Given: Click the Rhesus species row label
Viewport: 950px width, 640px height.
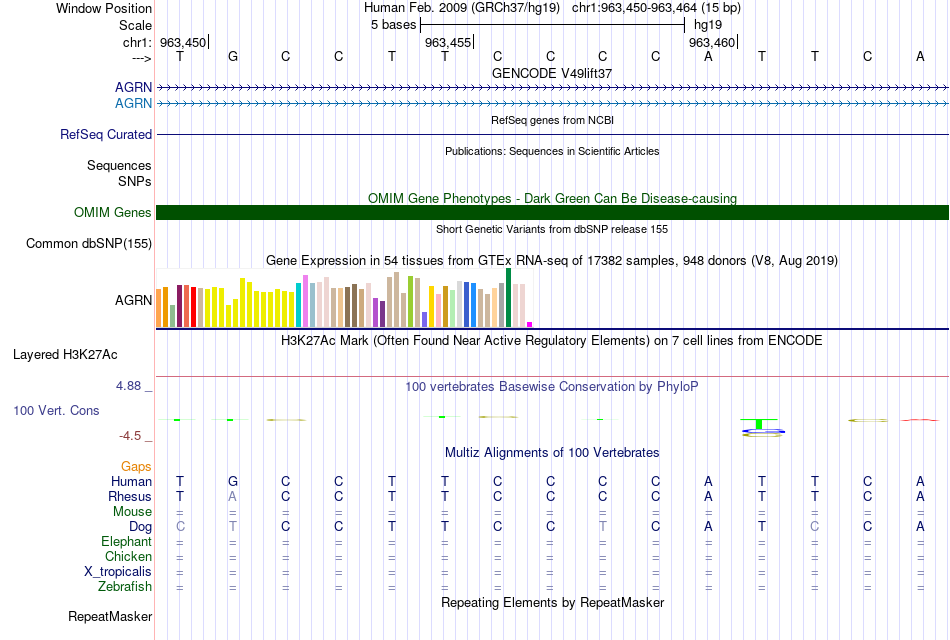Looking at the screenshot, I should point(130,496).
